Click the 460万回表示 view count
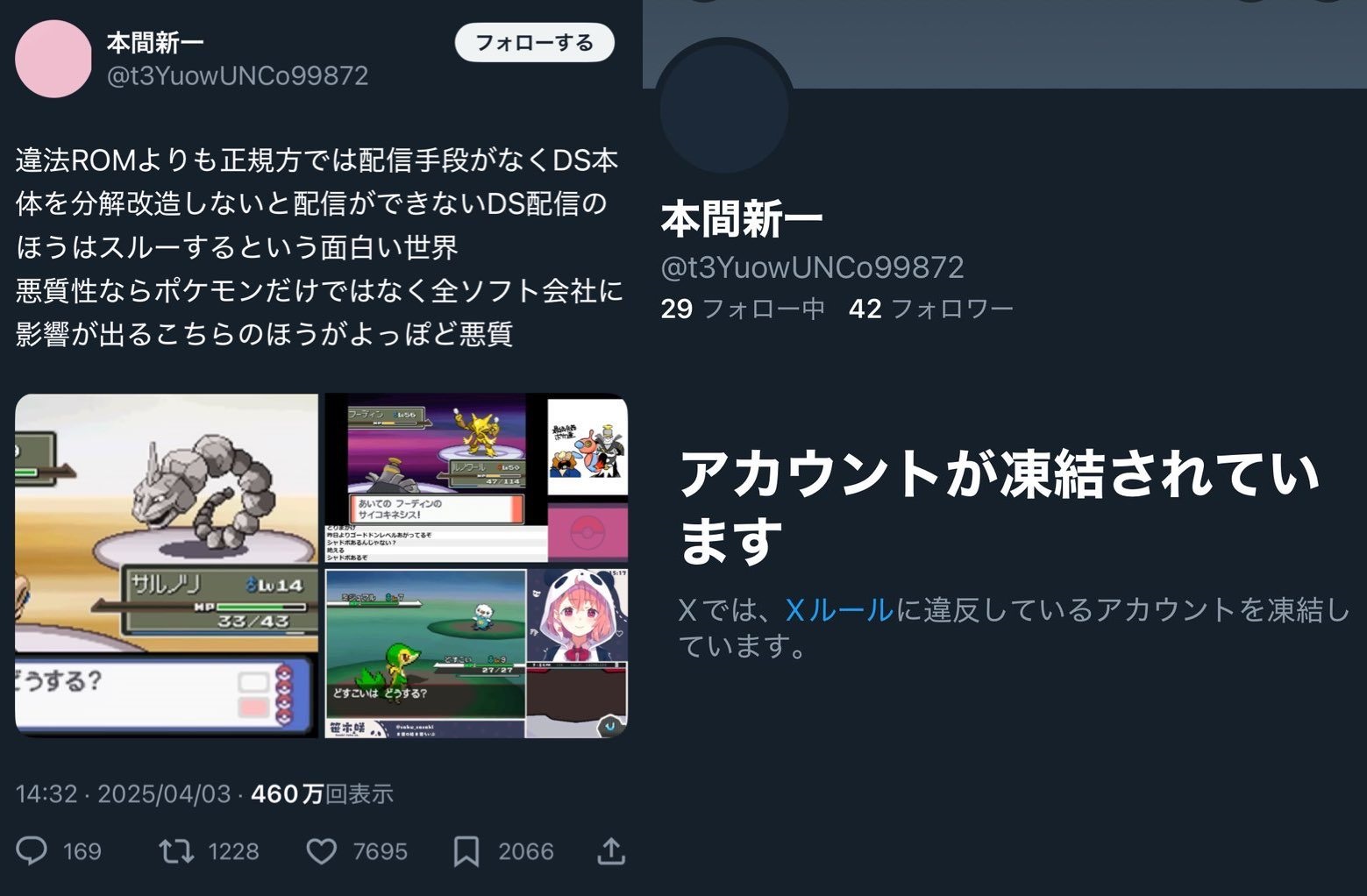 322,794
